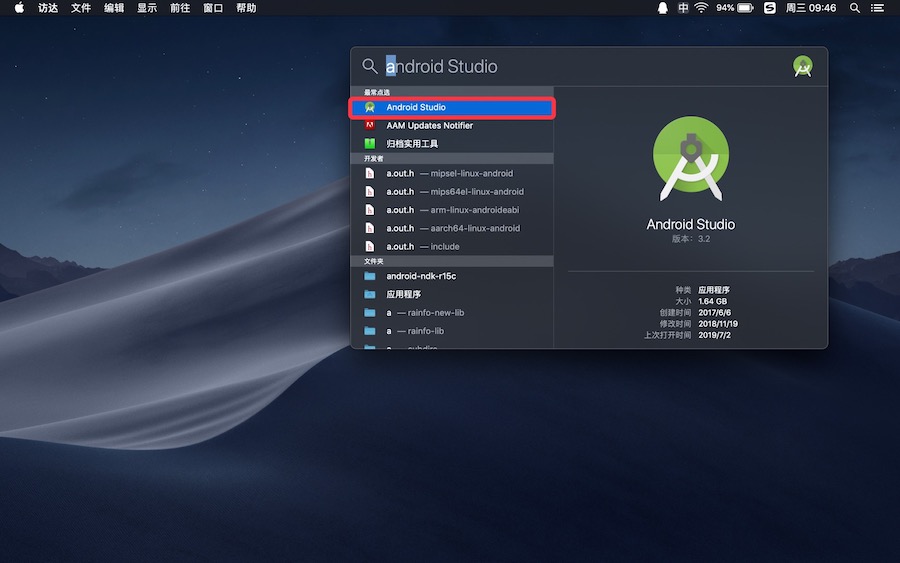The height and width of the screenshot is (563, 900).
Task: Select the android-ndk-r15c folder result
Action: point(452,276)
